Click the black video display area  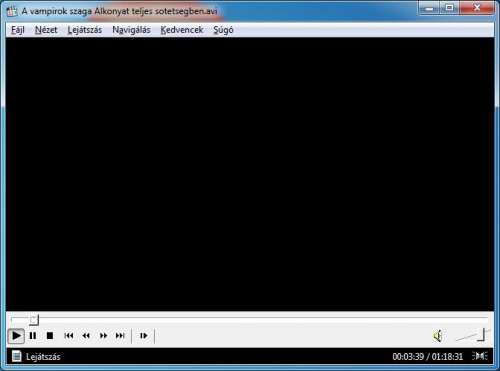(x=250, y=174)
